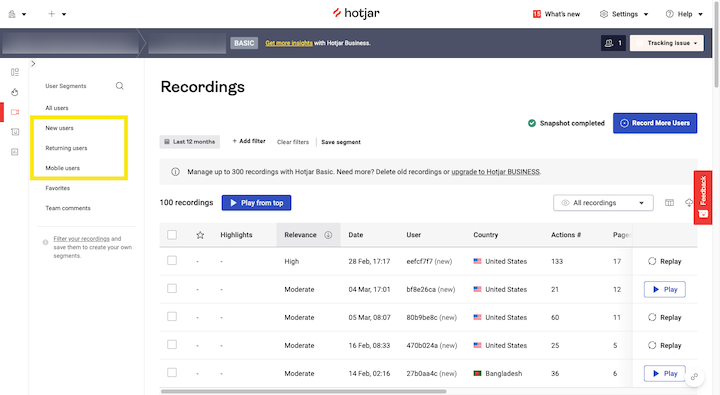
Task: Click the upgrade to Hotjar BUSINESS link
Action: pyautogui.click(x=495, y=172)
